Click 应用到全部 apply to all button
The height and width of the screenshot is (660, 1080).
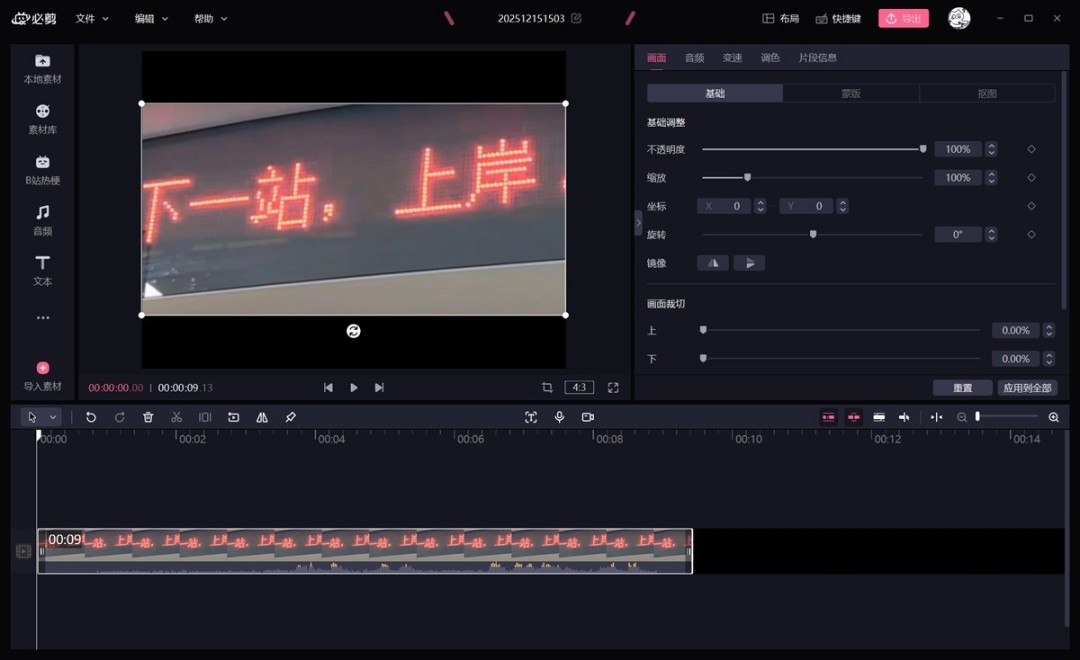[x=1027, y=387]
